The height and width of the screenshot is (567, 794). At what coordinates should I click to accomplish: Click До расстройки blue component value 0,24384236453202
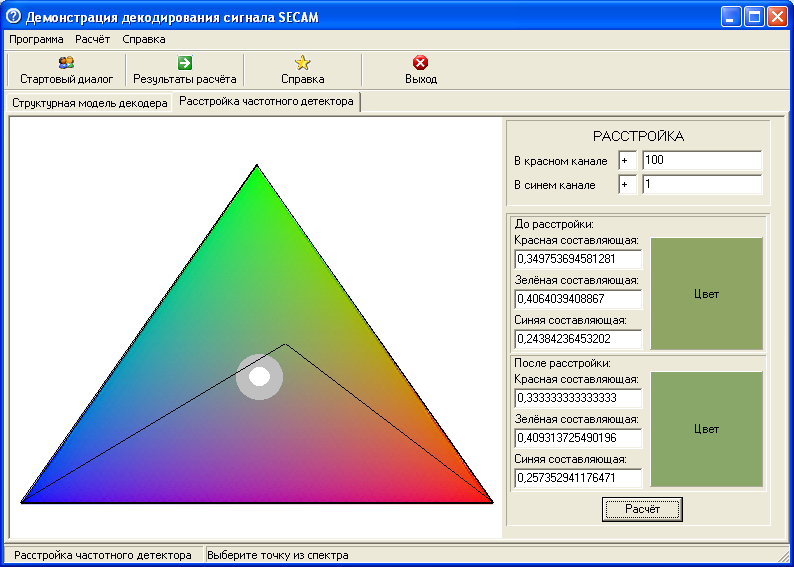click(578, 339)
